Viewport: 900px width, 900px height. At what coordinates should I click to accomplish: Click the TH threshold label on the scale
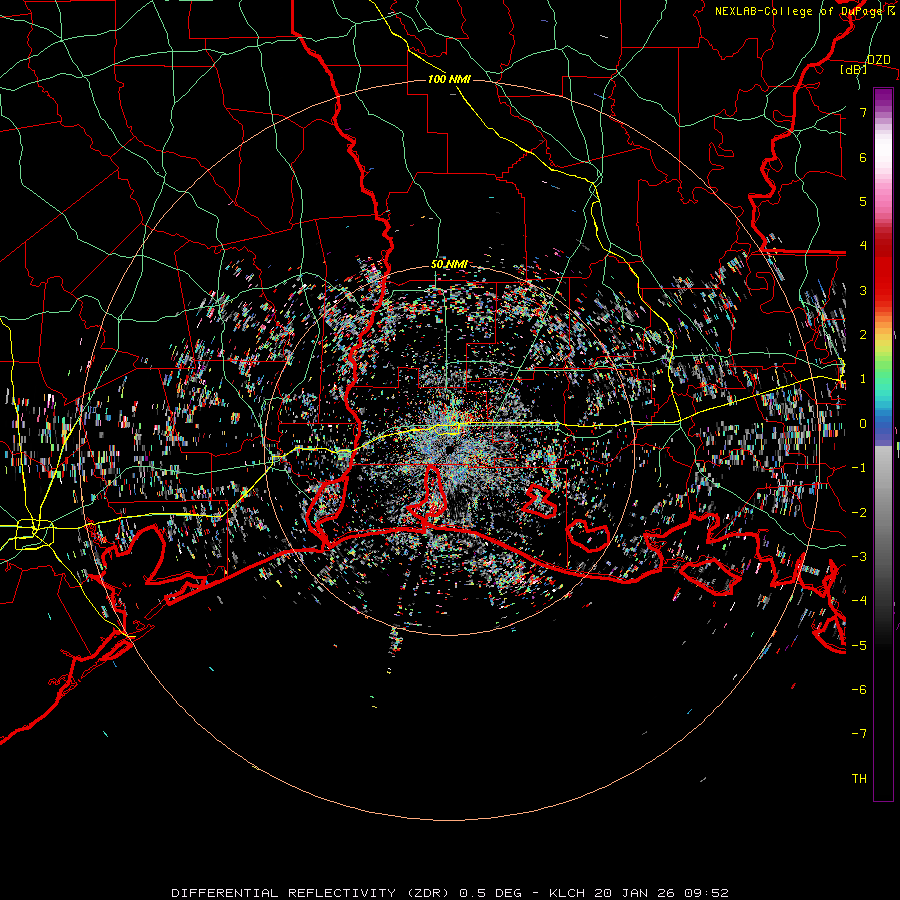(x=859, y=779)
